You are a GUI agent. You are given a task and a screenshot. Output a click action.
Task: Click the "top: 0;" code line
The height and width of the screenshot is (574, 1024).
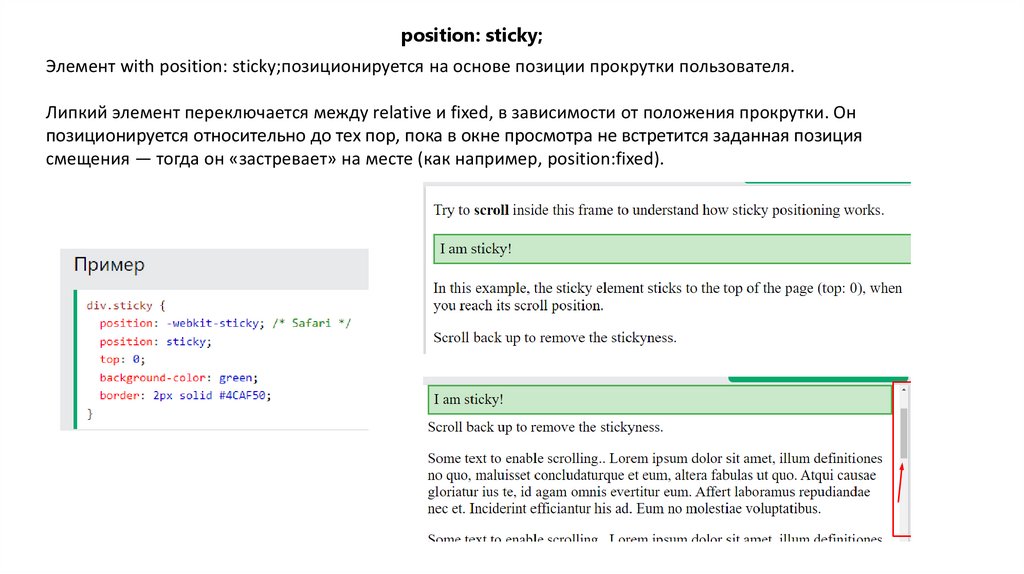(x=122, y=359)
